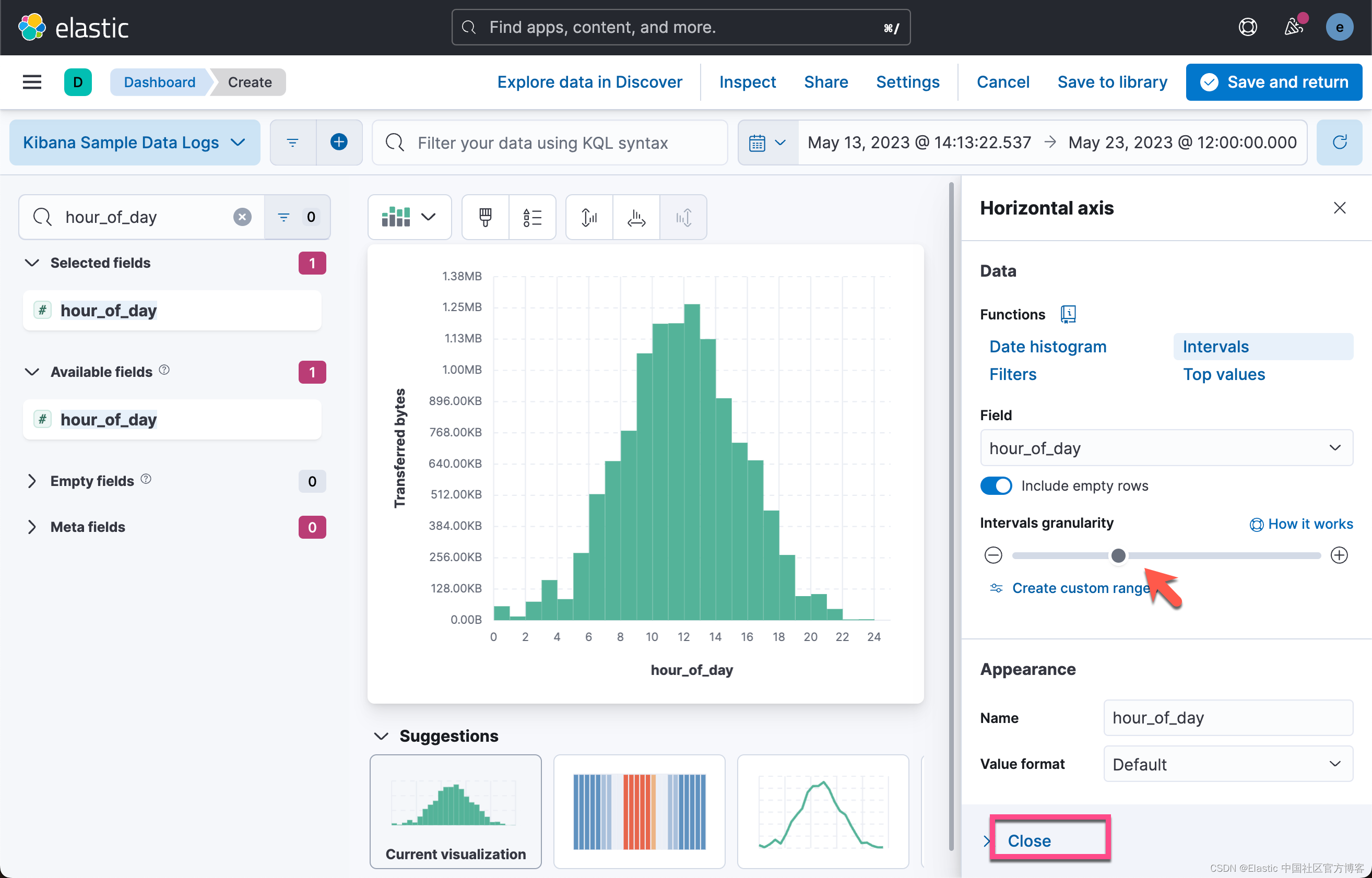Open left axis settings icon

coord(589,217)
